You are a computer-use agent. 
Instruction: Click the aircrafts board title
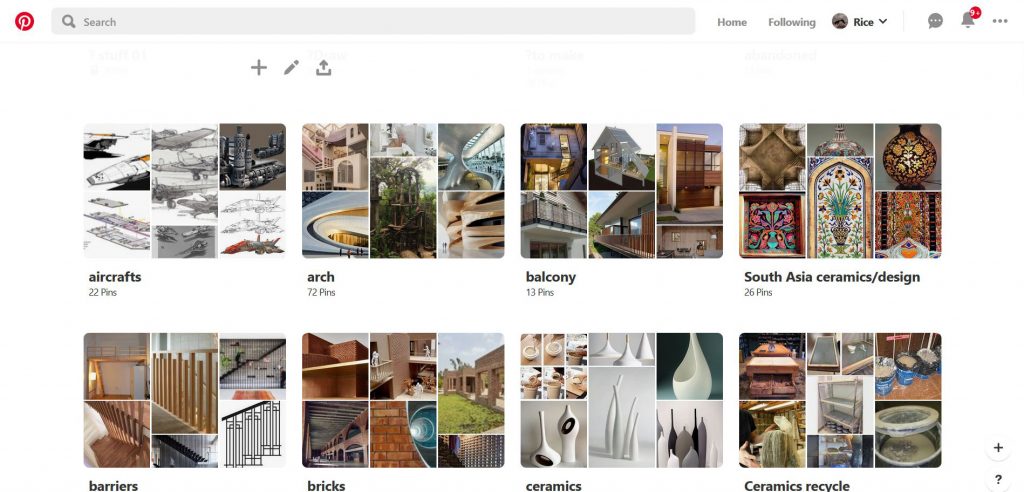pyautogui.click(x=115, y=277)
